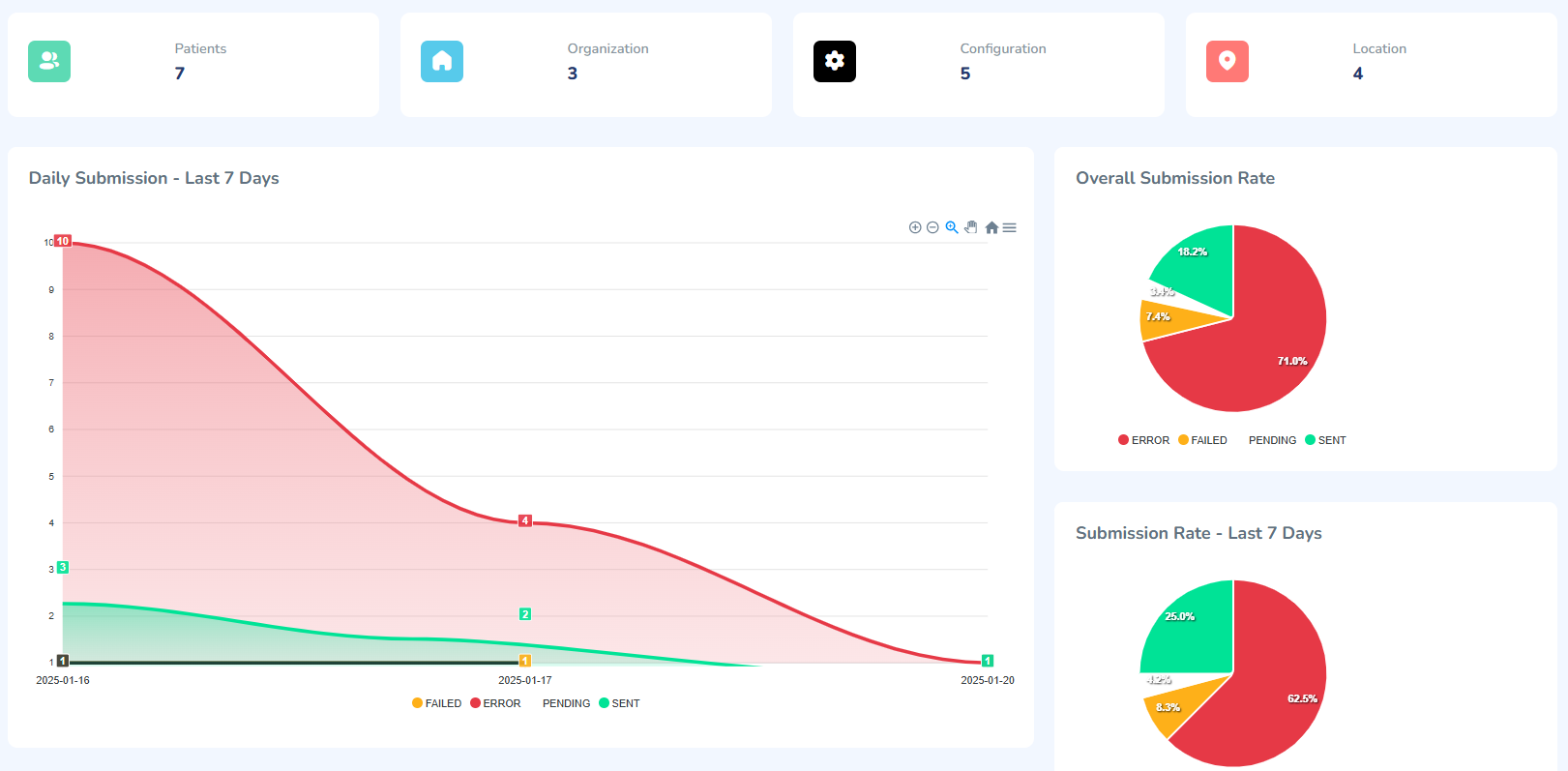This screenshot has height=771, width=1568.
Task: Click the green data label 2 on the chart
Action: pyautogui.click(x=525, y=614)
